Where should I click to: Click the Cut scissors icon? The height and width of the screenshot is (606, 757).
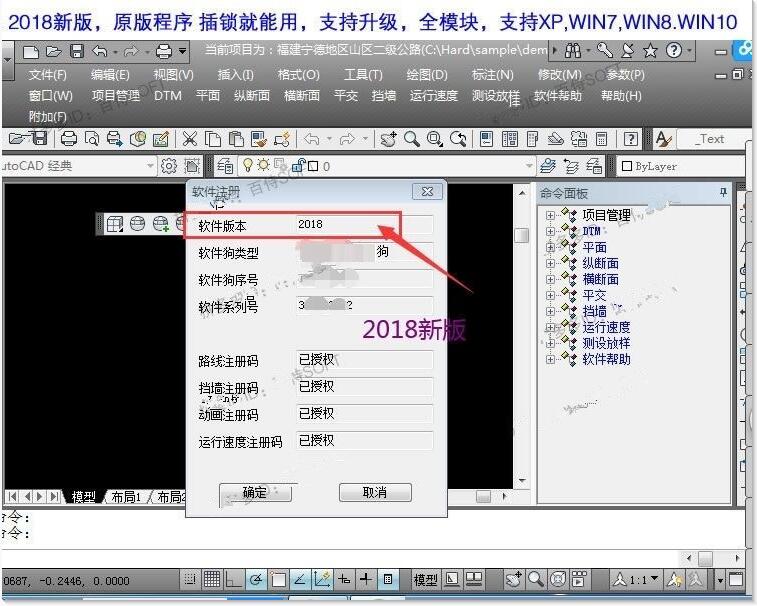[189, 139]
